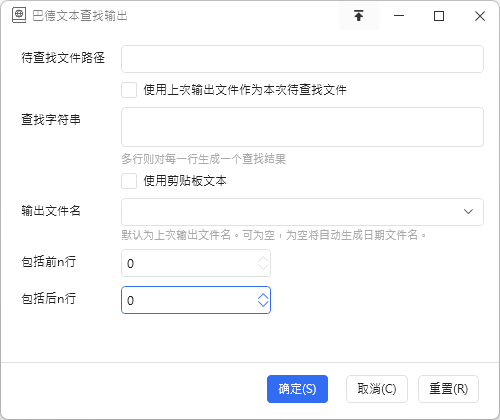Image resolution: width=500 pixels, height=420 pixels.
Task: Increase the 包括前n行 value
Action: click(x=263, y=260)
